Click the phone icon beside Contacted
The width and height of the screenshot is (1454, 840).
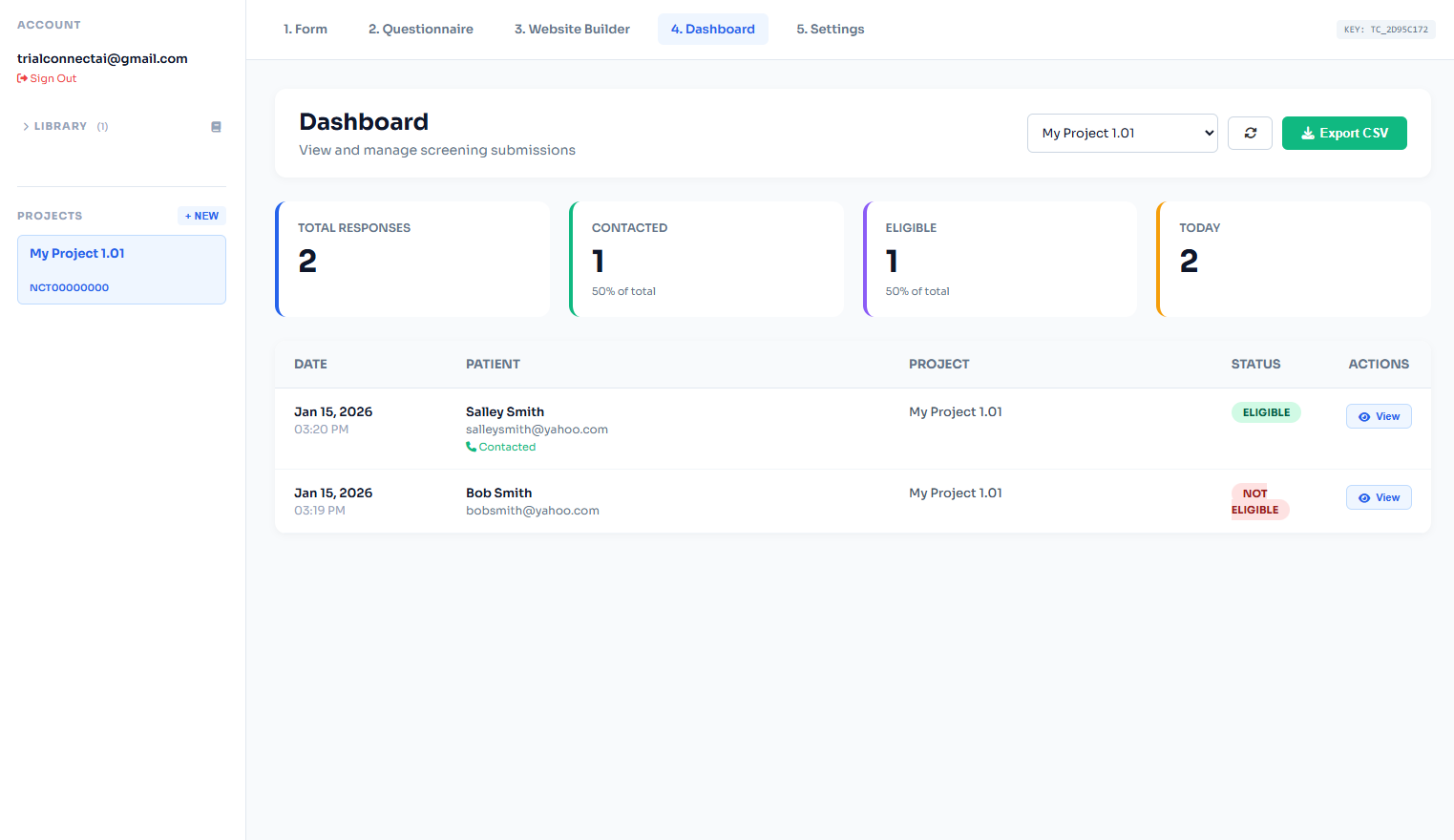tap(472, 446)
